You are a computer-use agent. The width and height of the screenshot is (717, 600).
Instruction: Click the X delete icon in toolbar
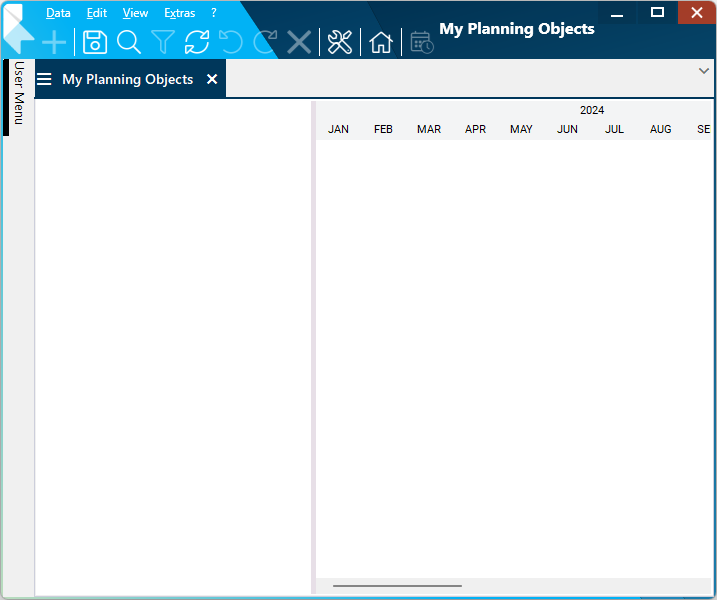click(299, 42)
